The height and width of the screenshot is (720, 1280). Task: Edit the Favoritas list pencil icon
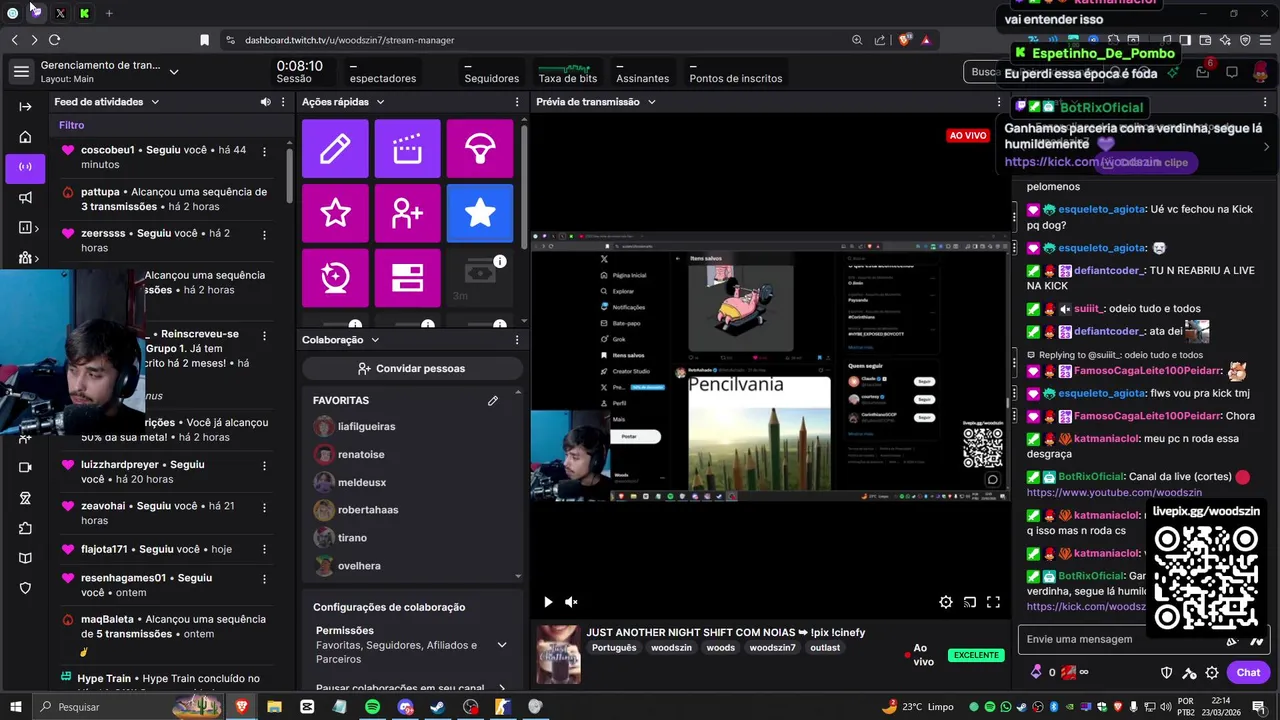[x=493, y=401]
